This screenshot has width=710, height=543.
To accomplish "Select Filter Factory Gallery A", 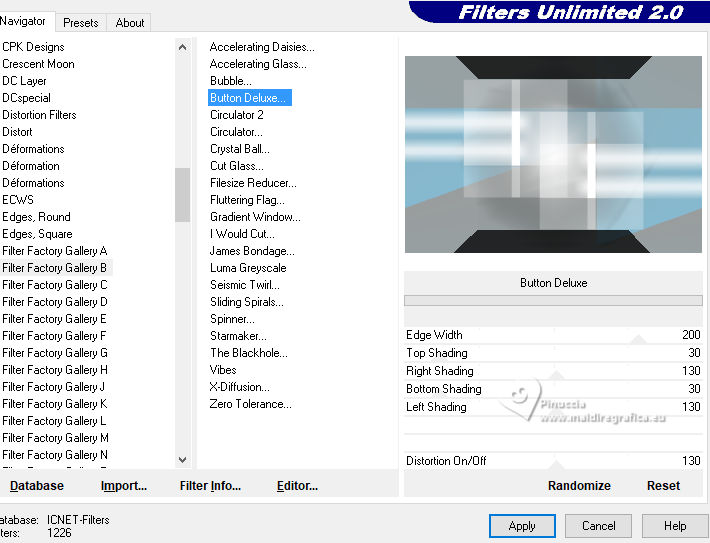I will pos(54,251).
